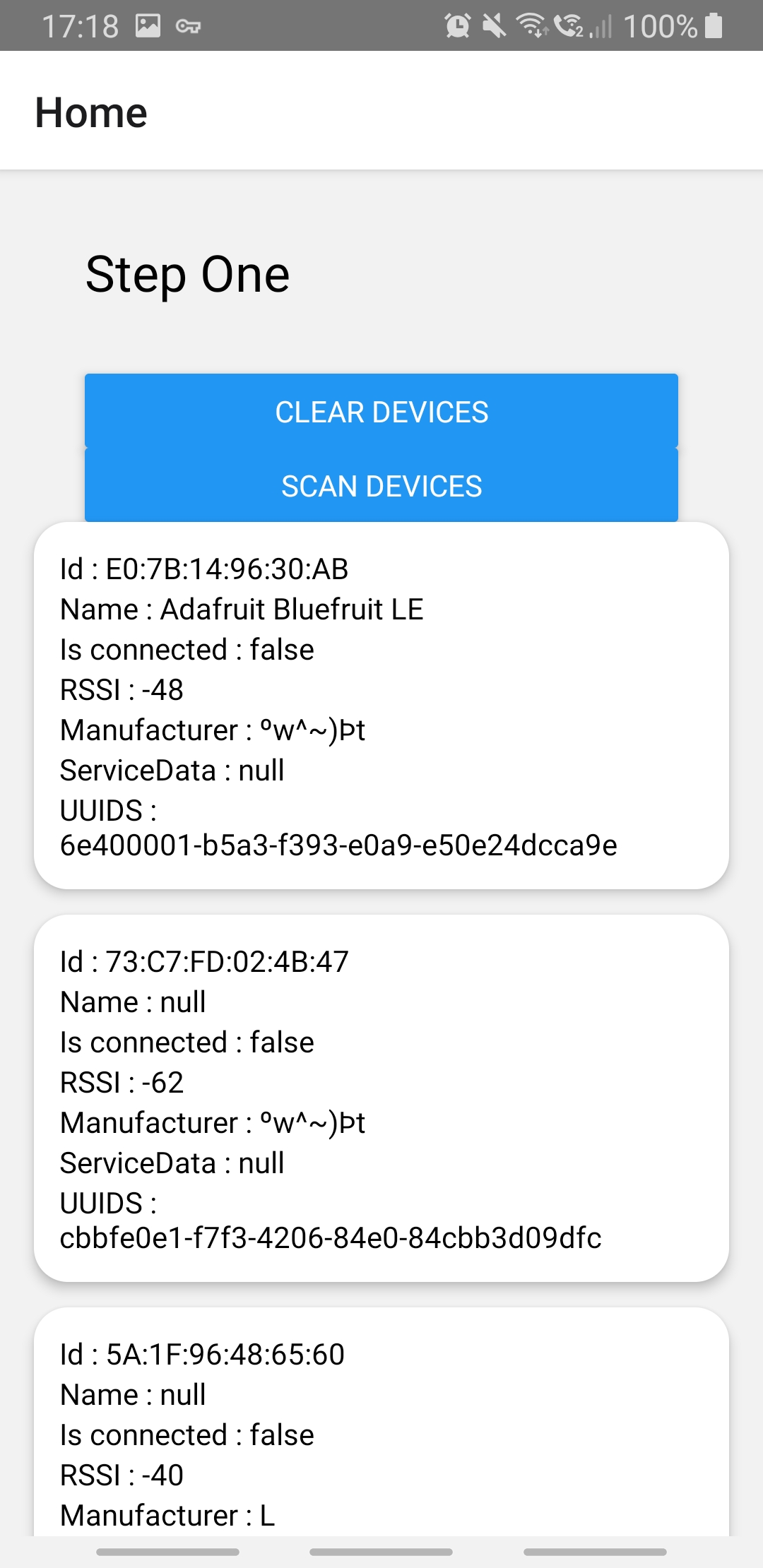Tap the Home title in the app bar
The image size is (763, 1568).
tap(91, 111)
